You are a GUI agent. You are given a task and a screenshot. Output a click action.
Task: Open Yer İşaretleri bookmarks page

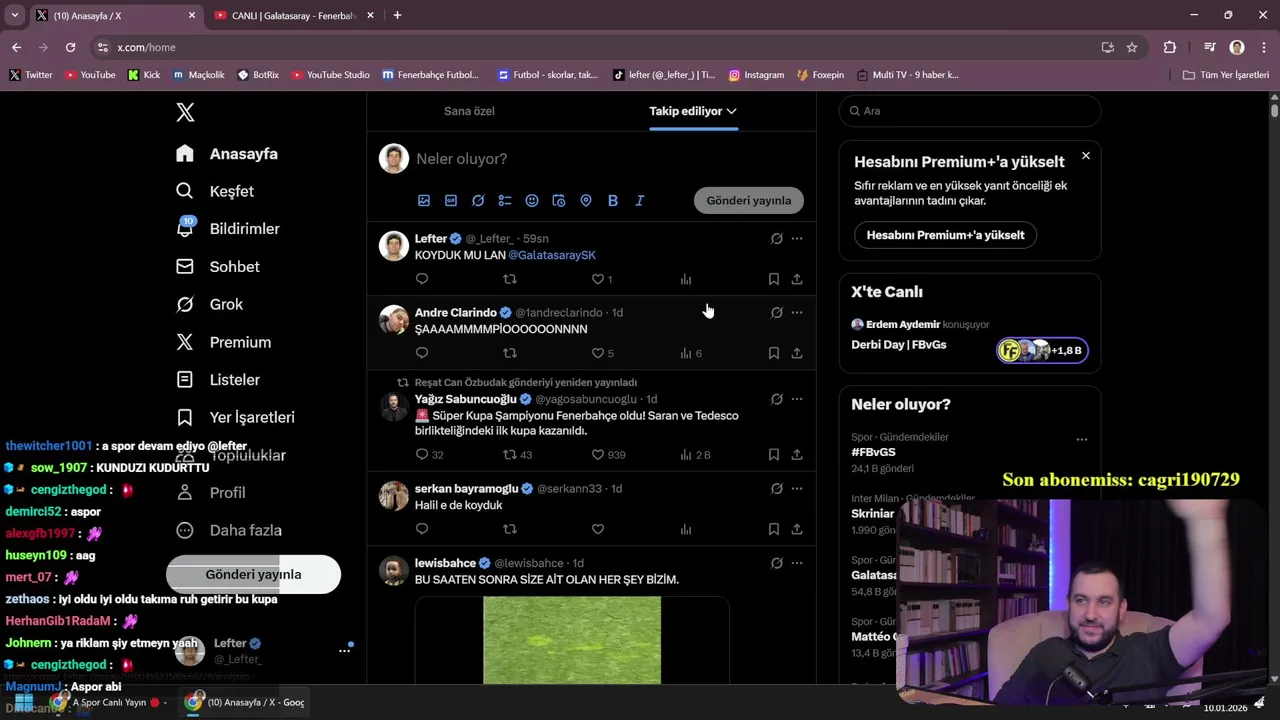(x=235, y=417)
